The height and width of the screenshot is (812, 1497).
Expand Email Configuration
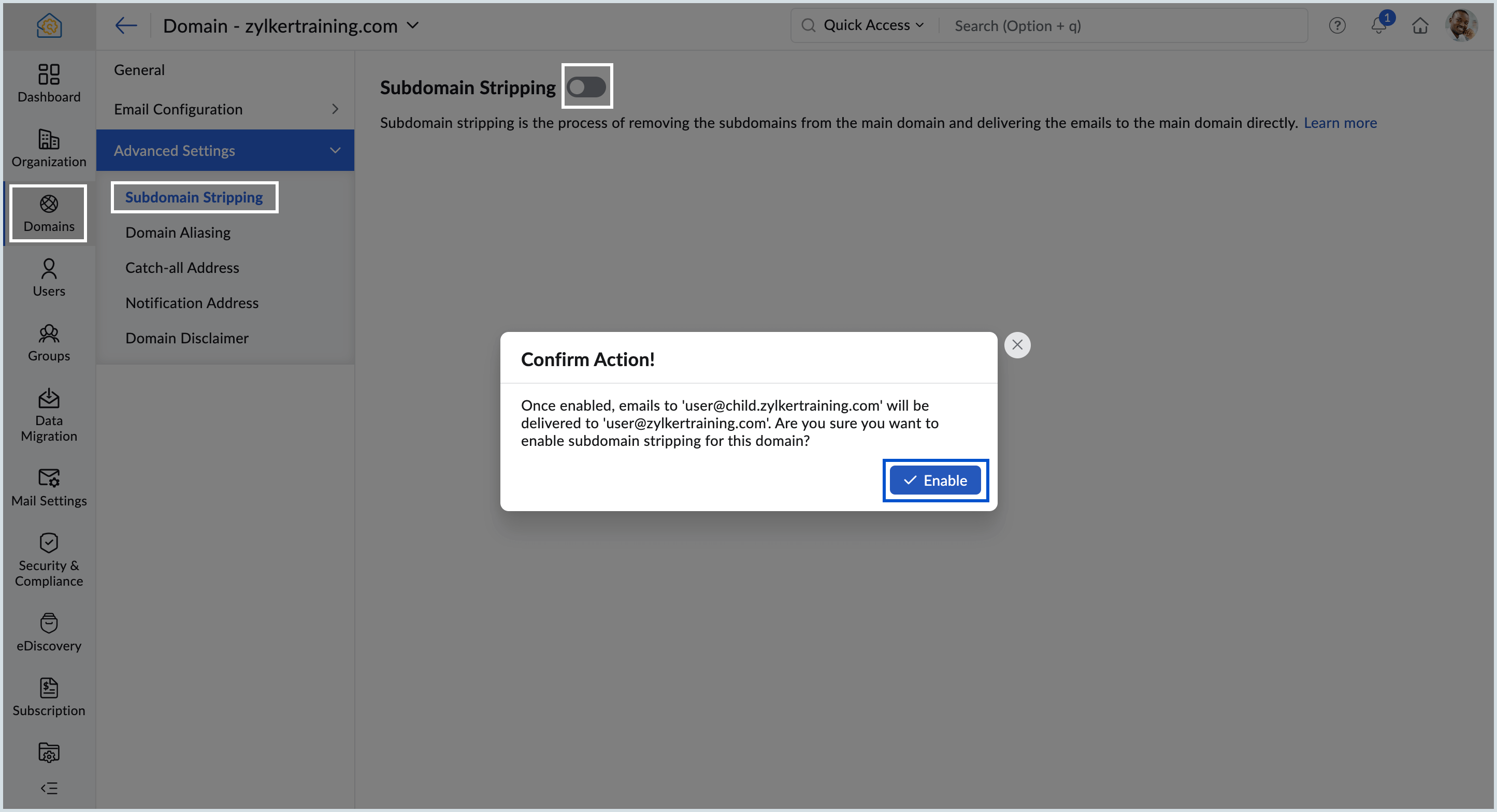pos(225,109)
